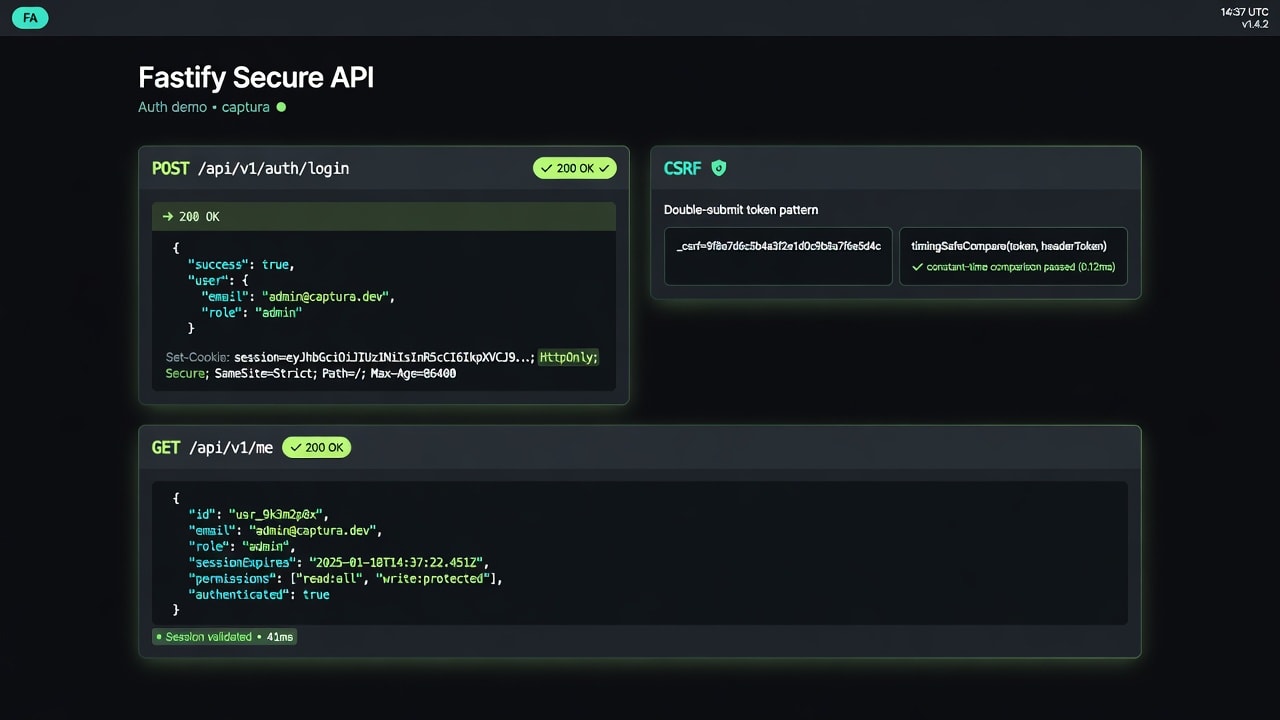Image resolution: width=1280 pixels, height=720 pixels.
Task: Click the CSRF panel title
Action: (x=683, y=168)
